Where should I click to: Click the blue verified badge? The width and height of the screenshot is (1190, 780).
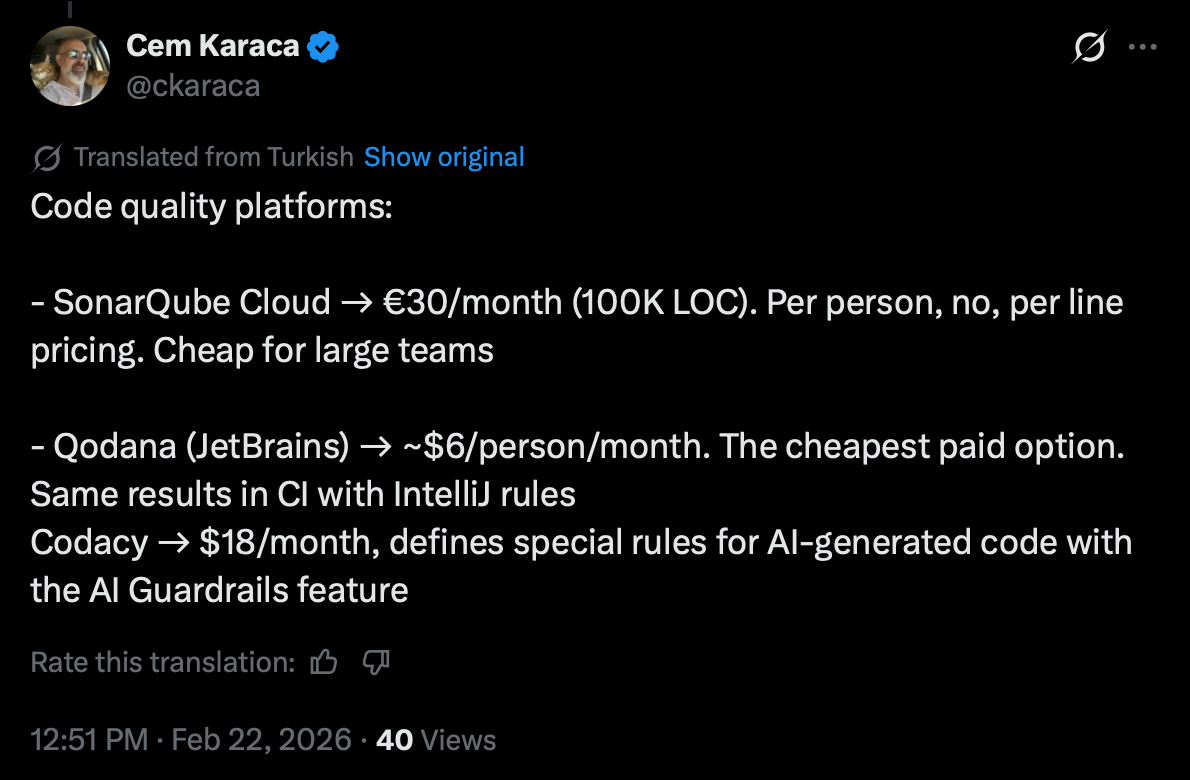323,47
